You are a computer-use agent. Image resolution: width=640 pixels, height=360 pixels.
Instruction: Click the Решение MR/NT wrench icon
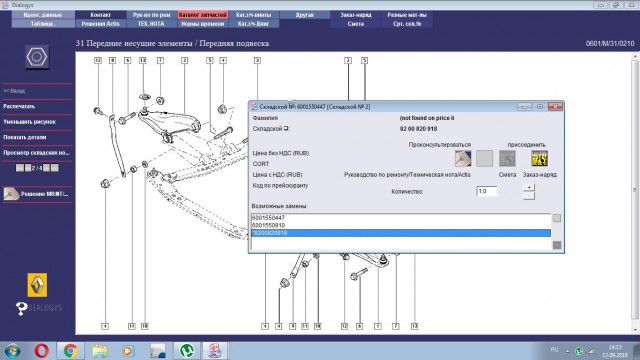pos(11,194)
